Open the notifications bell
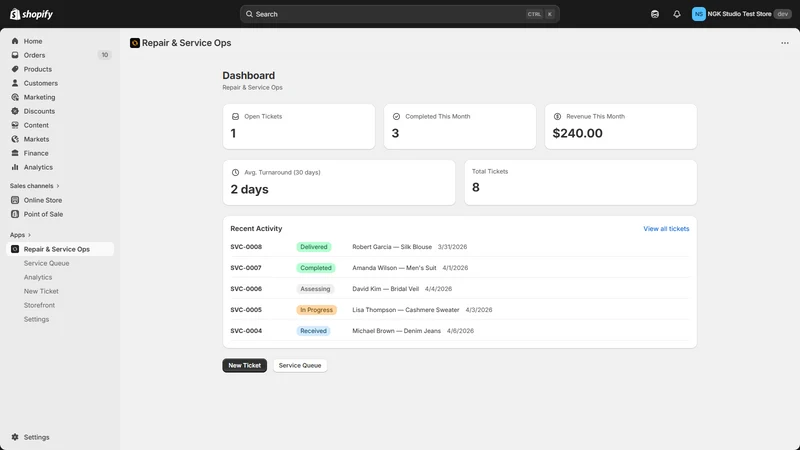 click(x=677, y=14)
